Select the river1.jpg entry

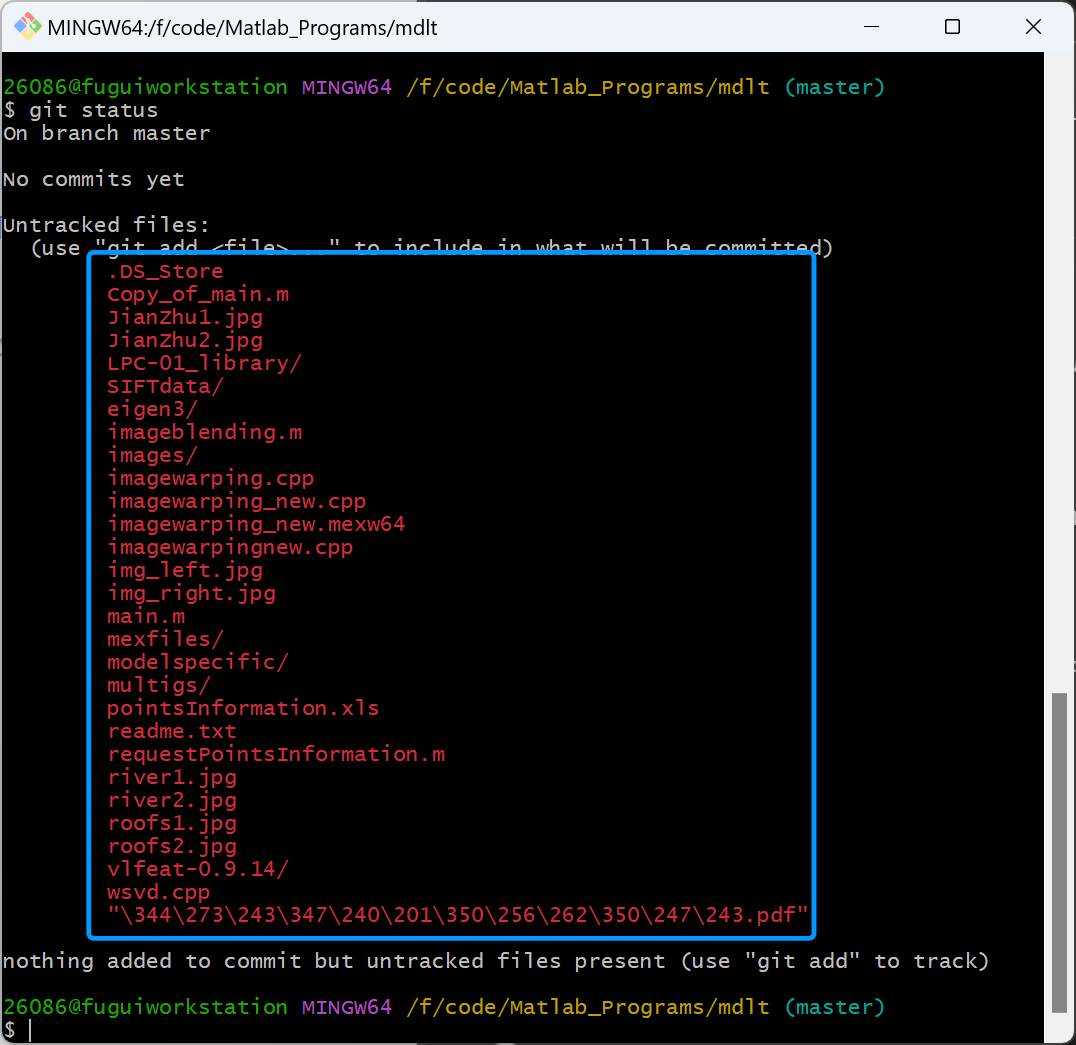pyautogui.click(x=172, y=777)
